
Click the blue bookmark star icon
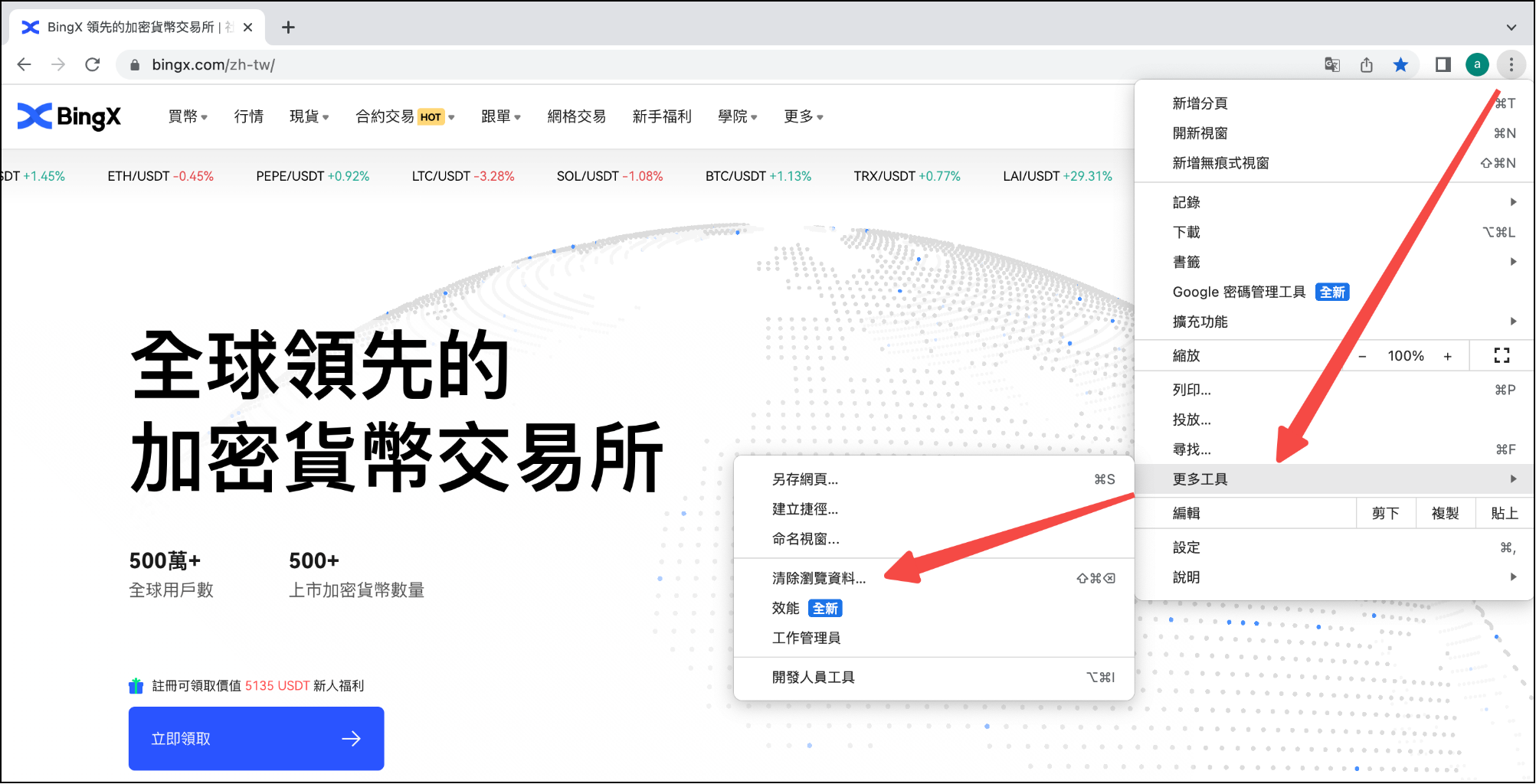1400,65
